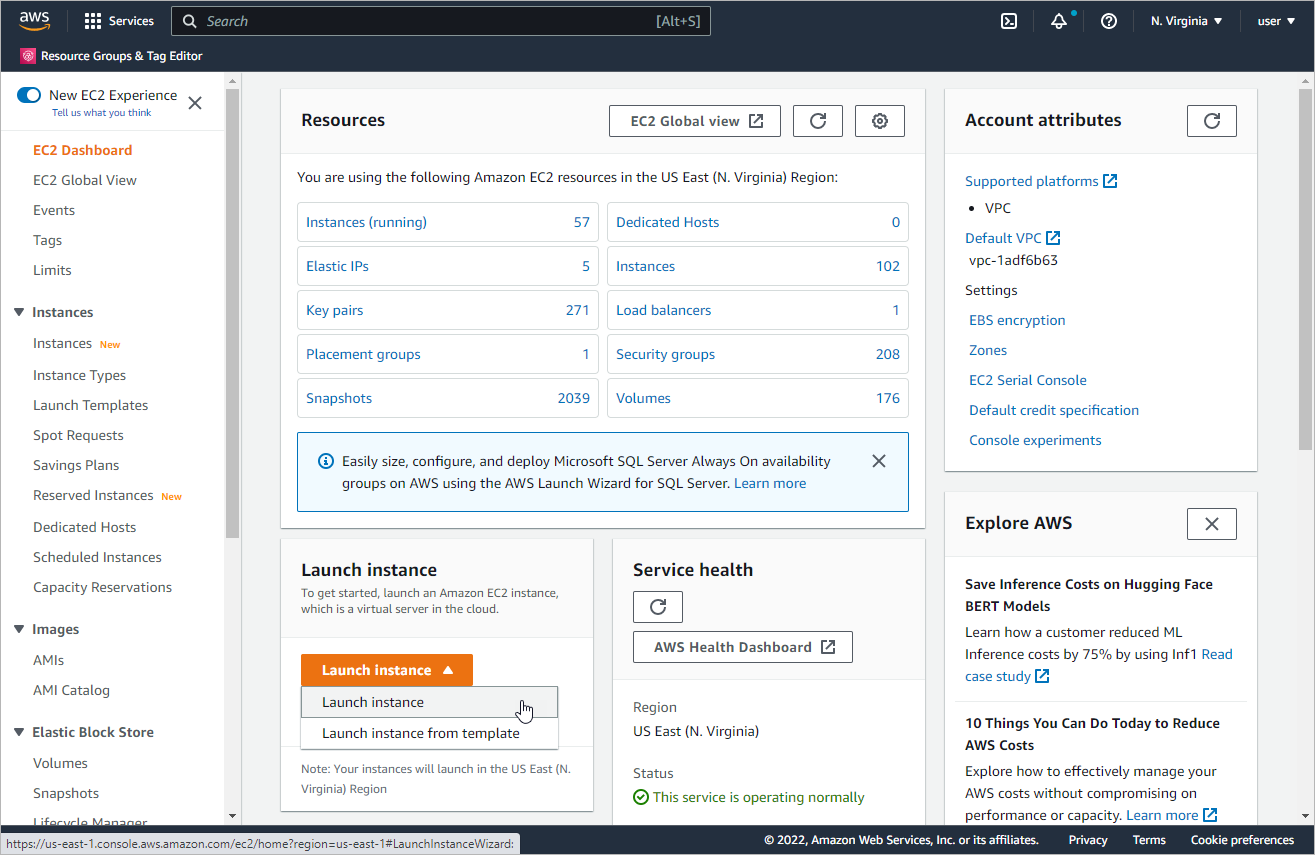Dismiss the SQL Server info banner

click(879, 461)
